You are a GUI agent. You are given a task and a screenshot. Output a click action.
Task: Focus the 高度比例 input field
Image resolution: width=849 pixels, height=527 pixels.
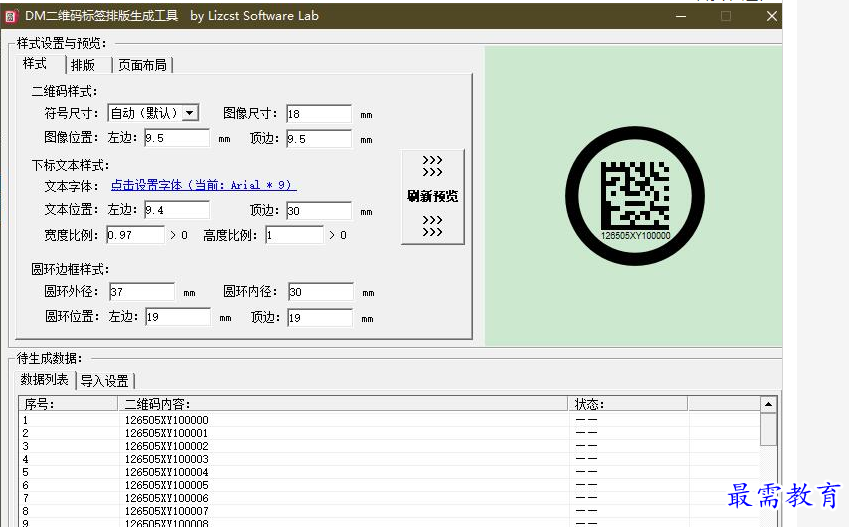(x=294, y=235)
